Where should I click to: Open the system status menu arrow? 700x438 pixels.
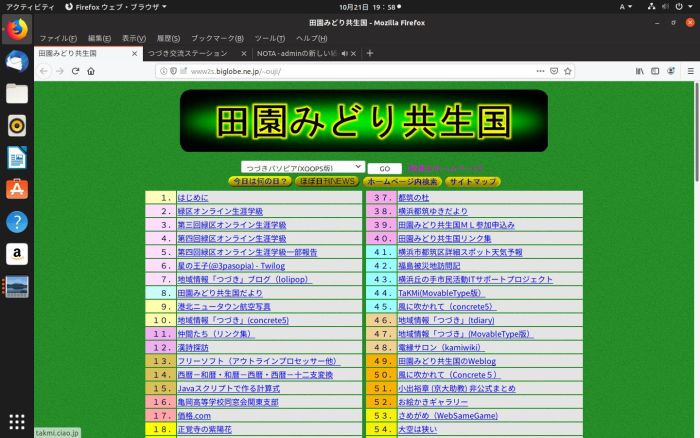[x=688, y=6]
